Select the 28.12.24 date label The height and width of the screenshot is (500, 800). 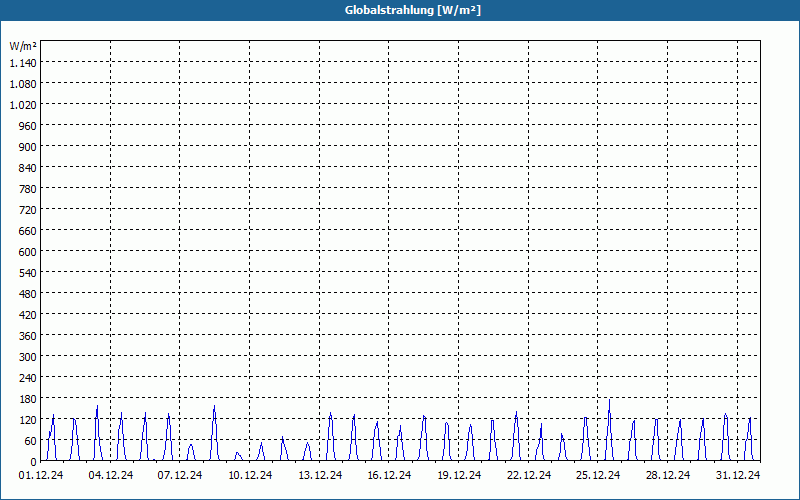click(667, 475)
